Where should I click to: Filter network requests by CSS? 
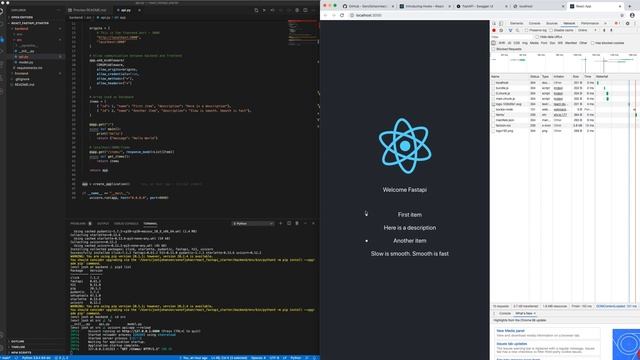point(516,43)
